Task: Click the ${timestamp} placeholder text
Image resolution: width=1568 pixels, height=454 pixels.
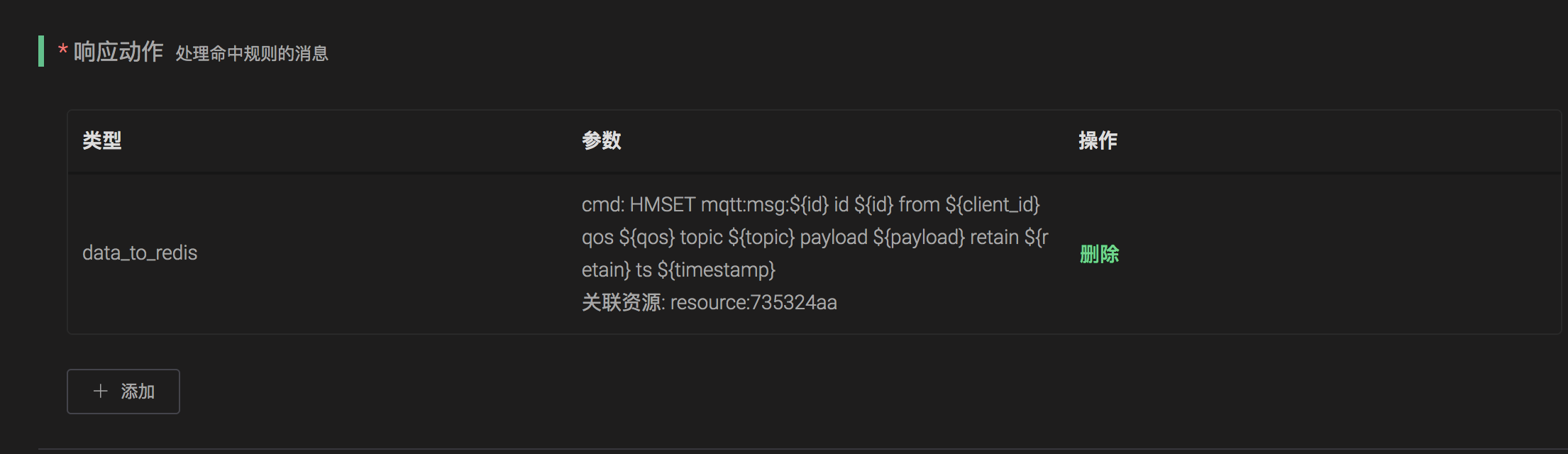Action: pyautogui.click(x=716, y=270)
